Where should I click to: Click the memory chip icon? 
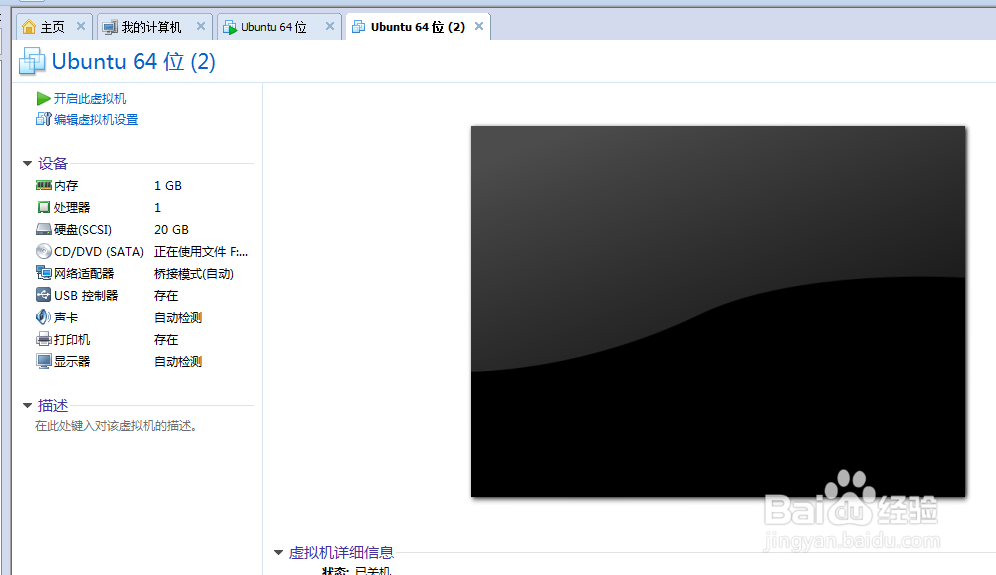point(43,185)
